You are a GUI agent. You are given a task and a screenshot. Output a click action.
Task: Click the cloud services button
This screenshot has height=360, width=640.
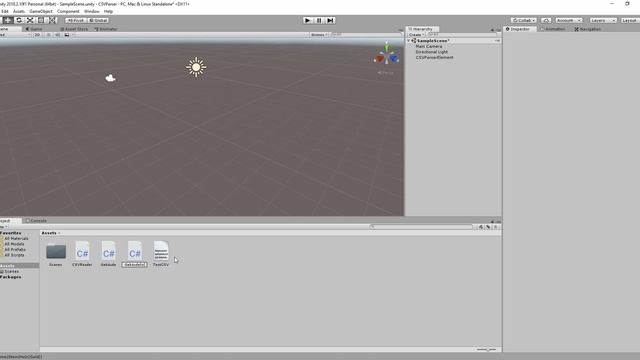pos(546,20)
